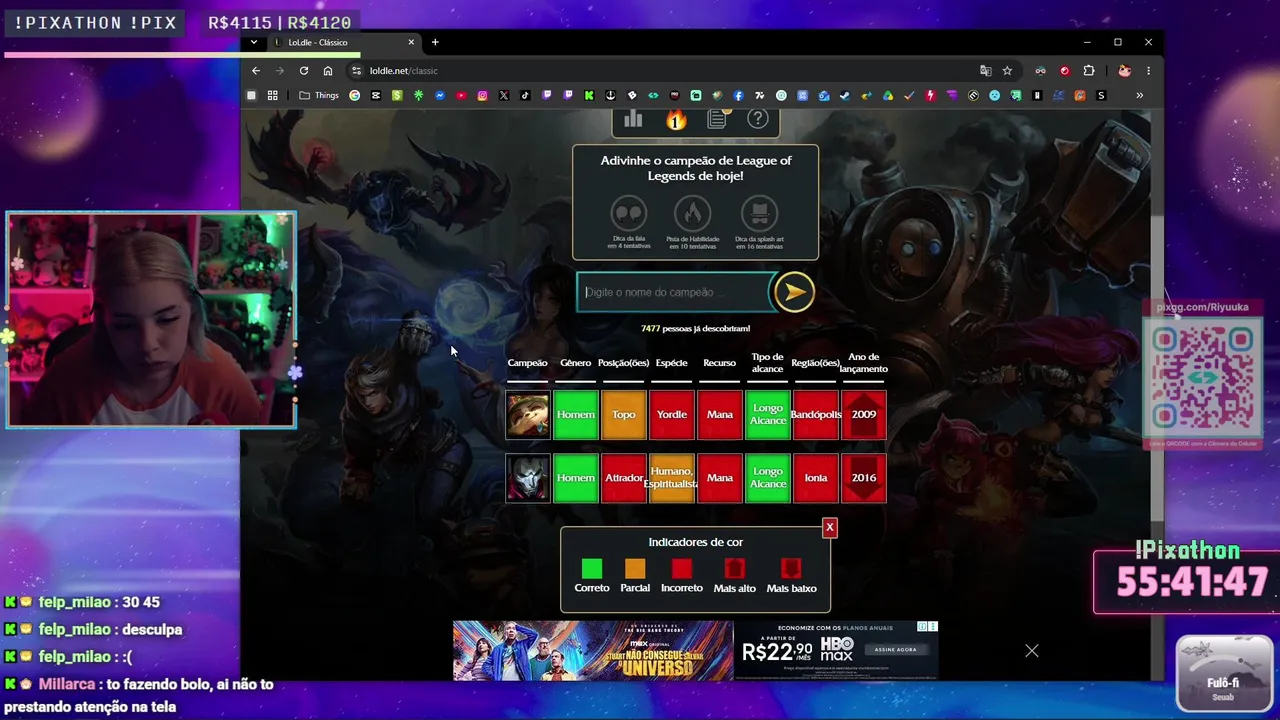The height and width of the screenshot is (720, 1280).
Task: Click the green Correto color indicator
Action: click(592, 569)
